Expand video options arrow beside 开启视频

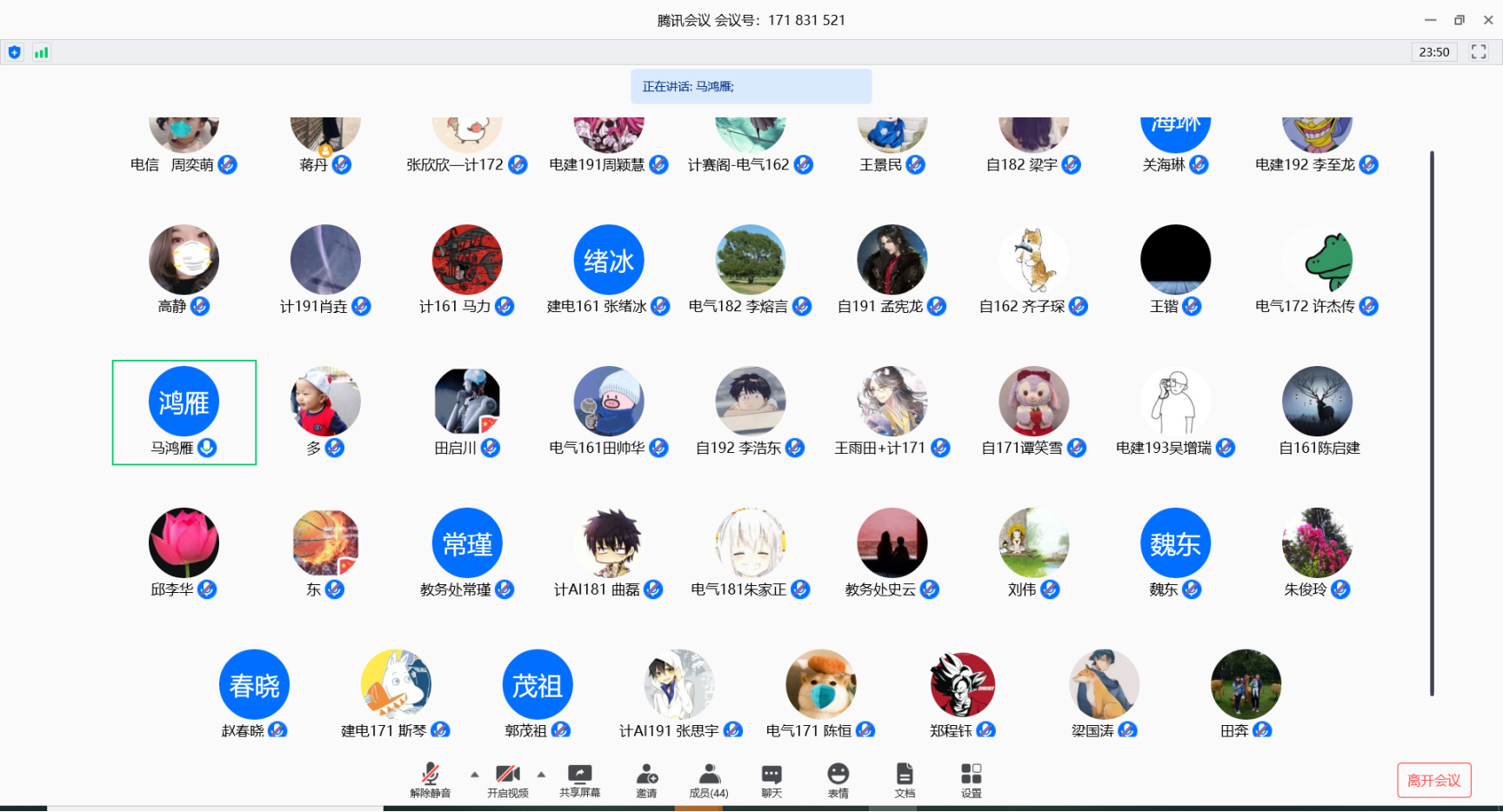[x=541, y=774]
